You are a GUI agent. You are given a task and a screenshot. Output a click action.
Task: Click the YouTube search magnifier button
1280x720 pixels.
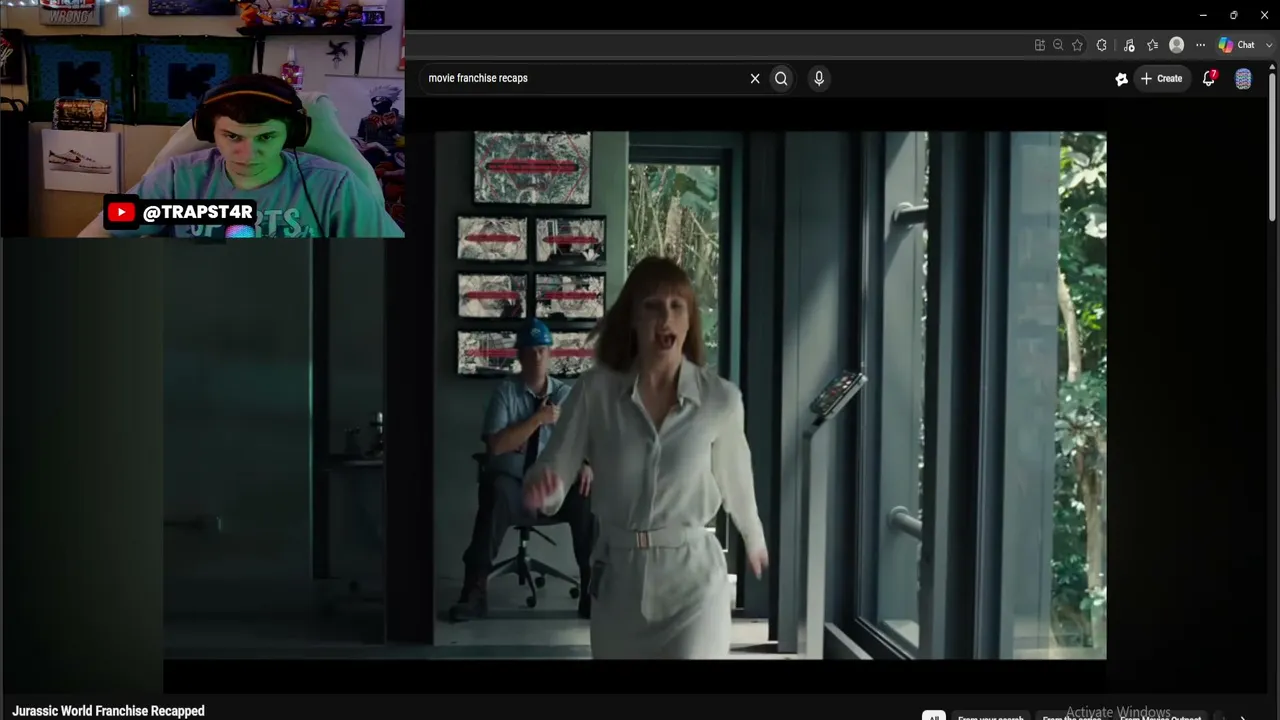pyautogui.click(x=781, y=78)
